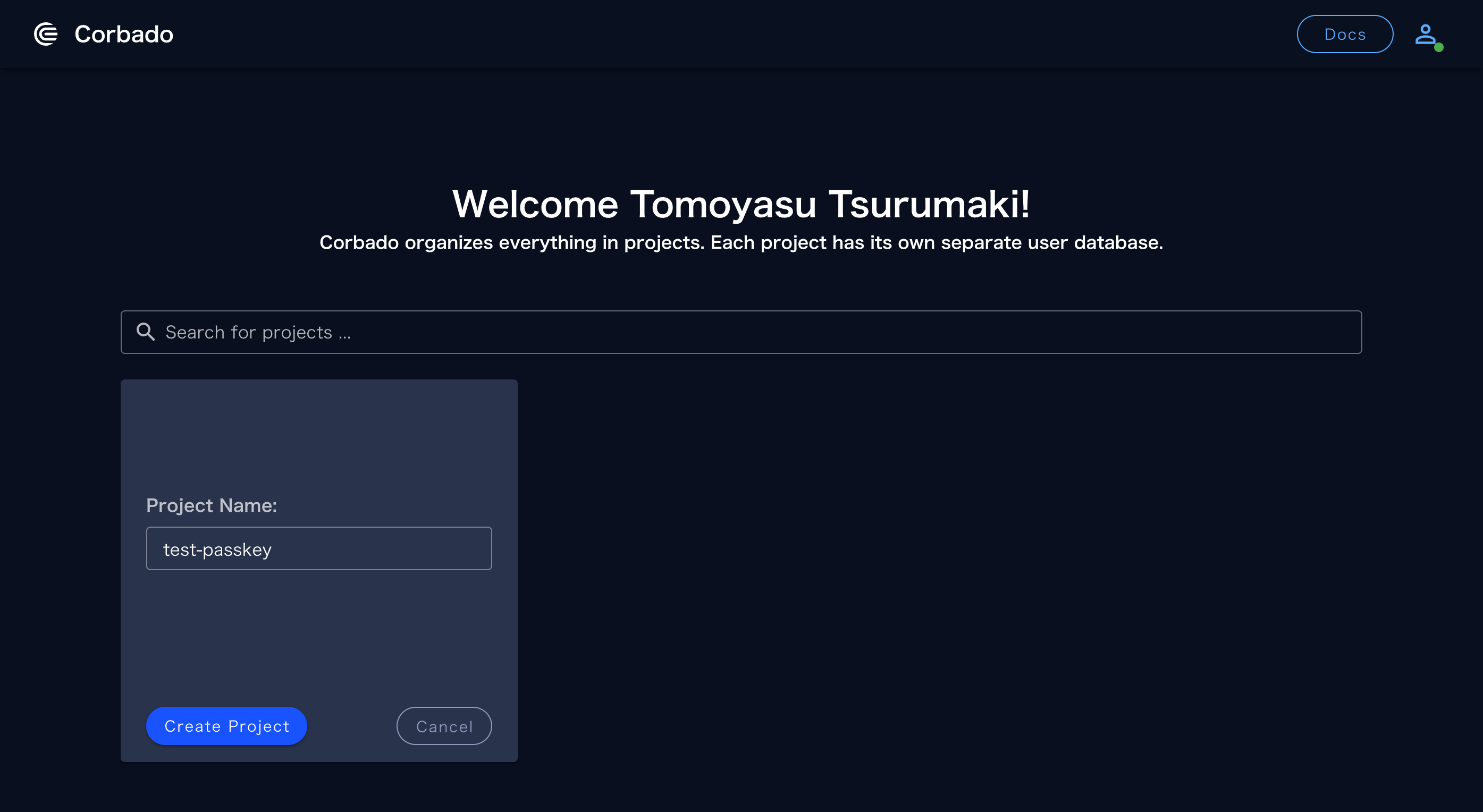Click into the Project Name input box
The height and width of the screenshot is (812, 1483).
[x=380, y=548]
